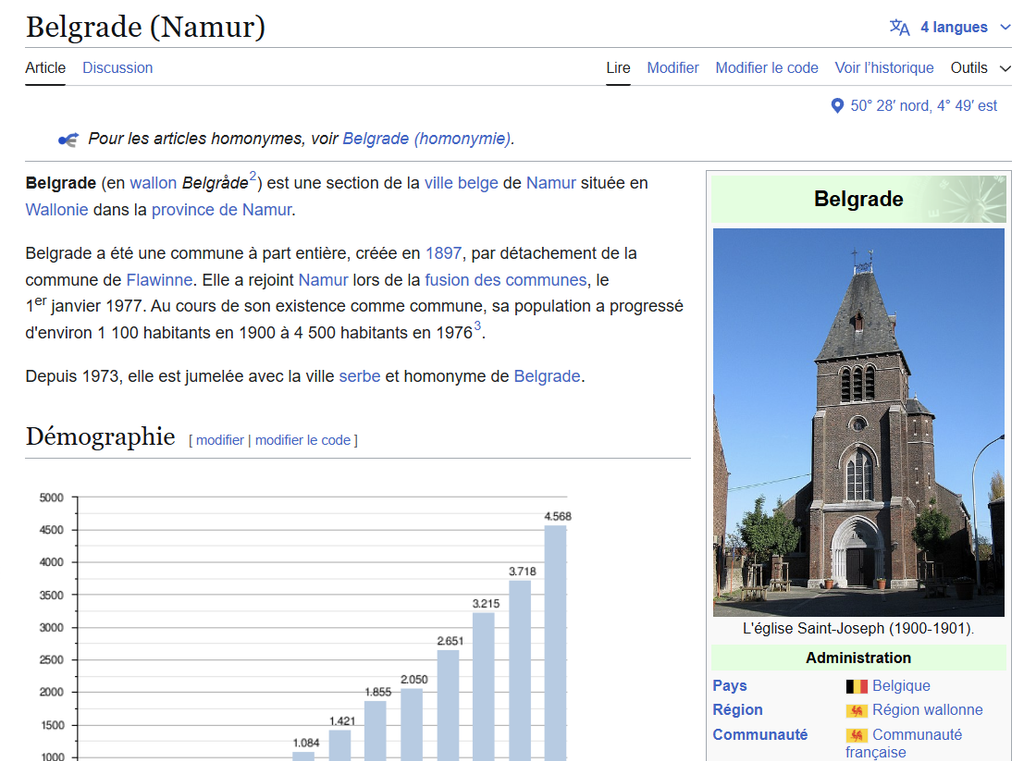Open the Namur link in first sentence
Screen dimensions: 1024x761
(551, 183)
